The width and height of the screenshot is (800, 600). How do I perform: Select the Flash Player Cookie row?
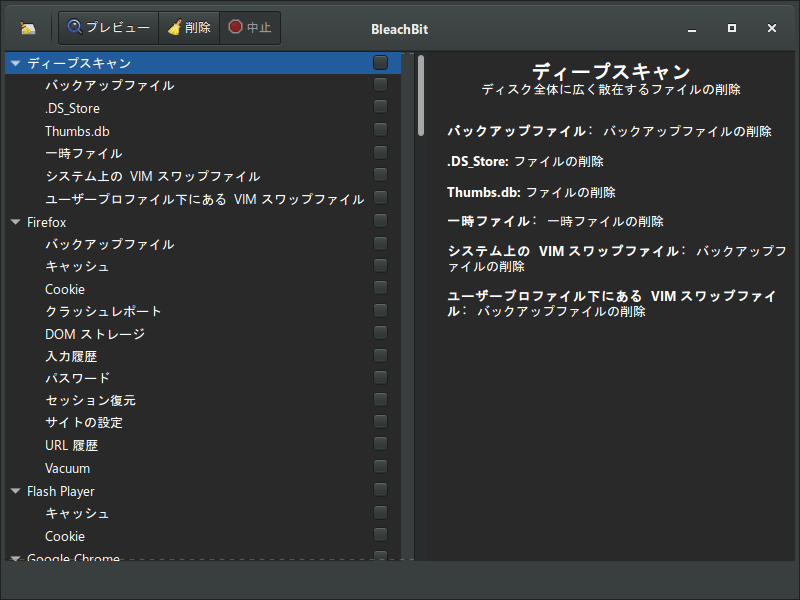click(x=203, y=536)
